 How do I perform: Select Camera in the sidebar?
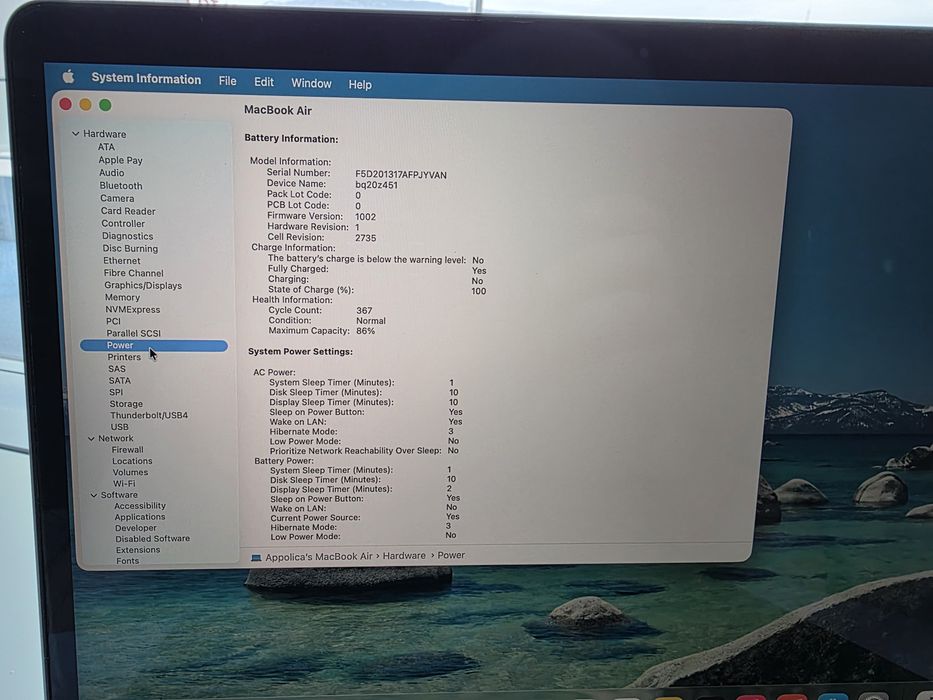pos(117,198)
